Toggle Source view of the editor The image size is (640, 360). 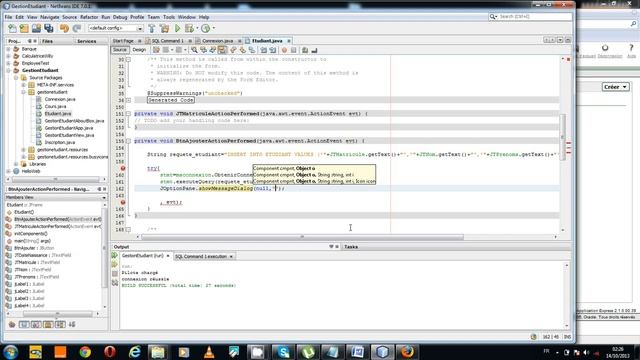(120, 50)
